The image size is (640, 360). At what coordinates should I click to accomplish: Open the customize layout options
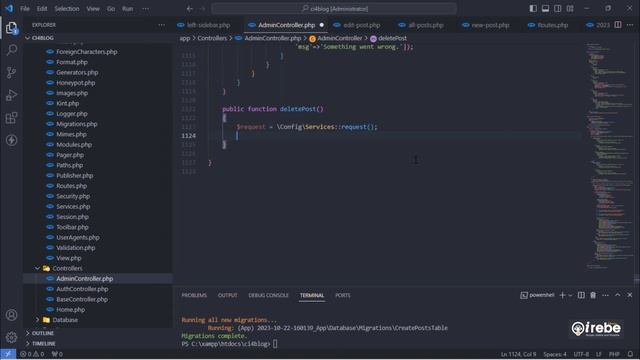click(x=570, y=9)
